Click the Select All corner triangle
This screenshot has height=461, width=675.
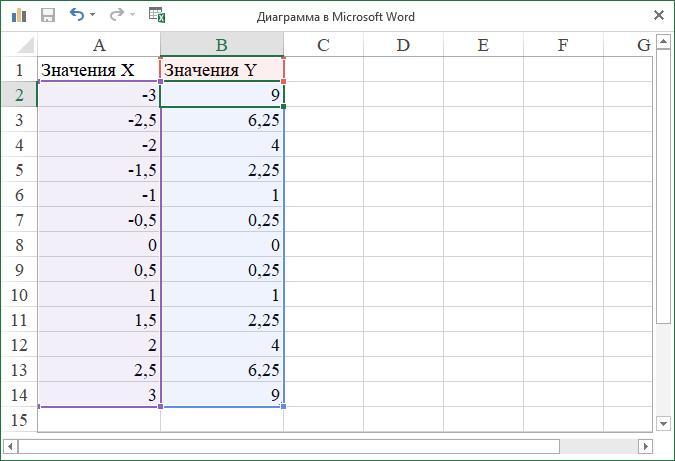[27, 47]
